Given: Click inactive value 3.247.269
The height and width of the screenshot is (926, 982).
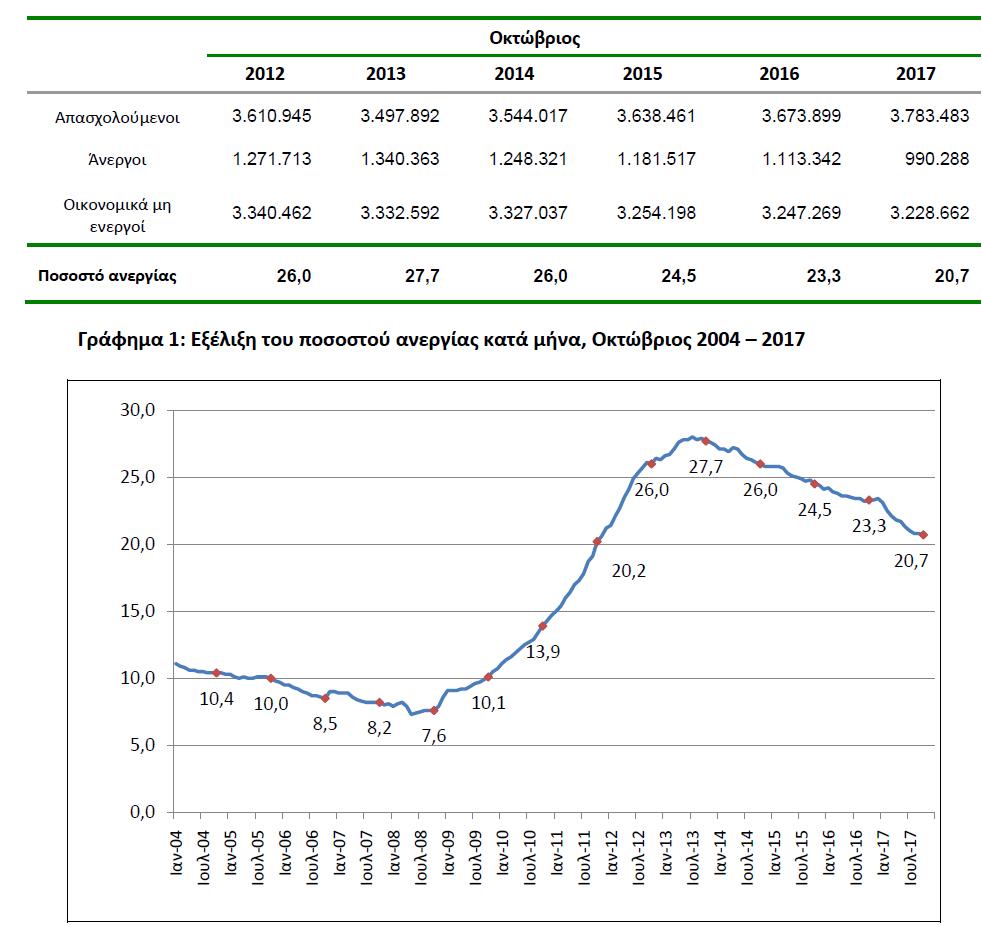Looking at the screenshot, I should click(802, 213).
